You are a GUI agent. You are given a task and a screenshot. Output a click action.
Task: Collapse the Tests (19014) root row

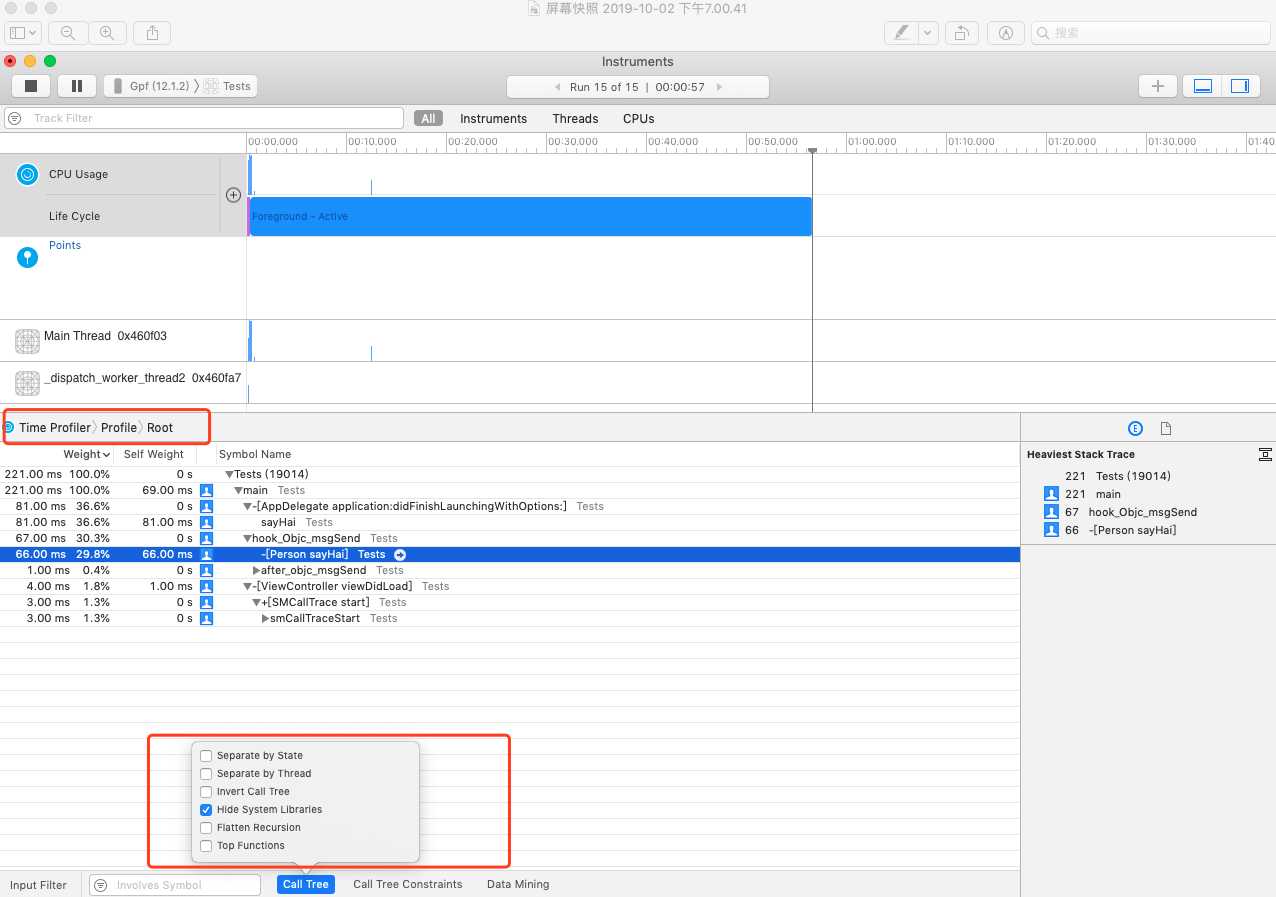[x=229, y=474]
